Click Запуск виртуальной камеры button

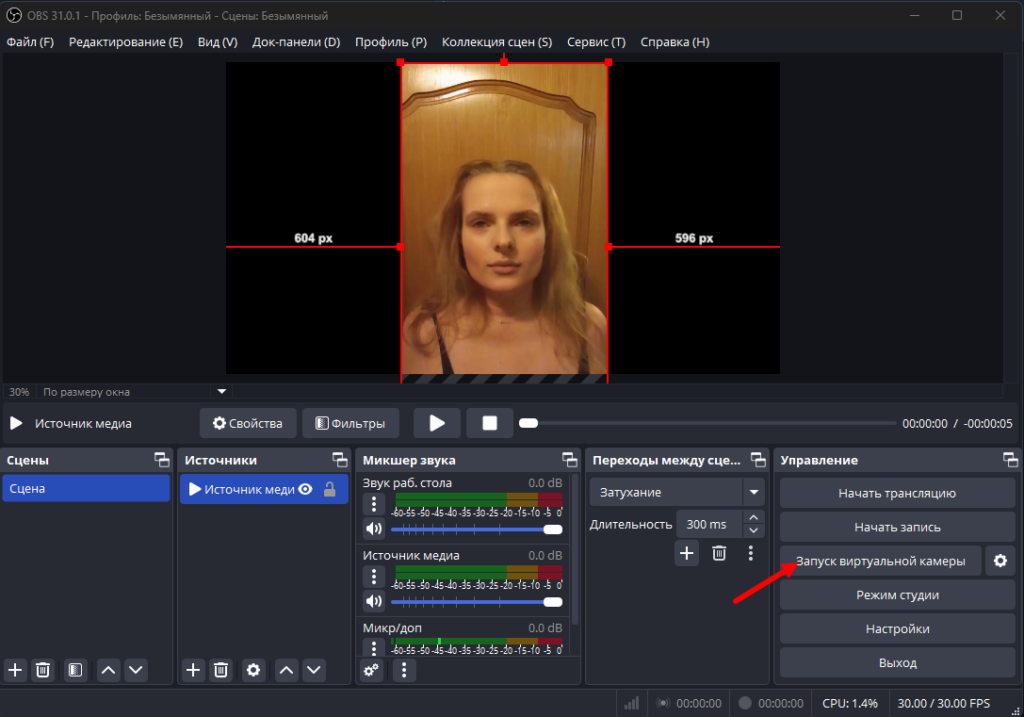(881, 561)
